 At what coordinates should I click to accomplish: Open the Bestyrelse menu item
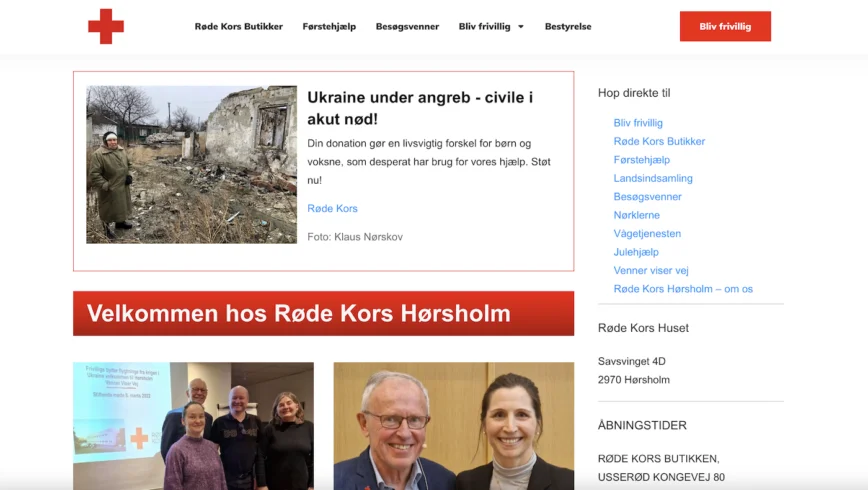568,27
